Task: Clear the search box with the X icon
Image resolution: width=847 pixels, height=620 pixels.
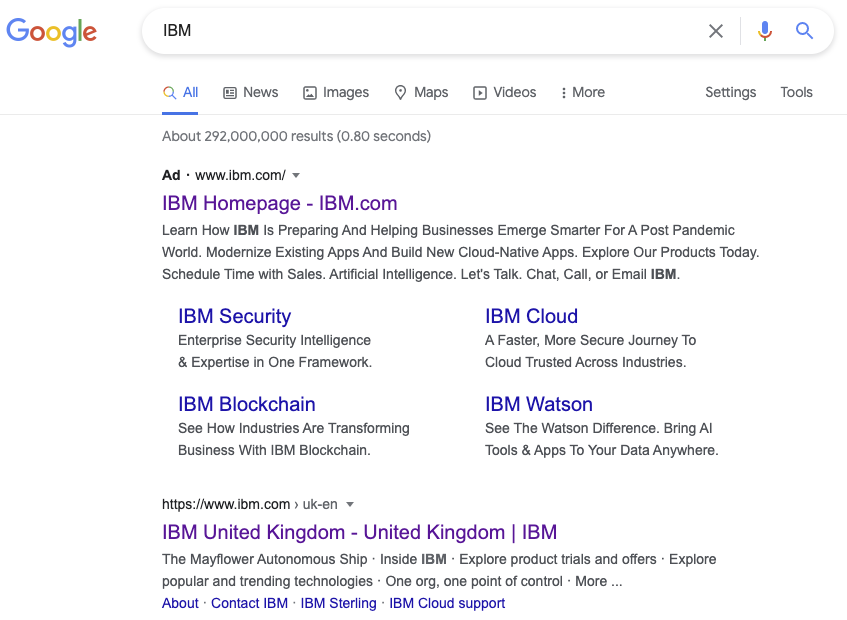Action: click(x=716, y=31)
